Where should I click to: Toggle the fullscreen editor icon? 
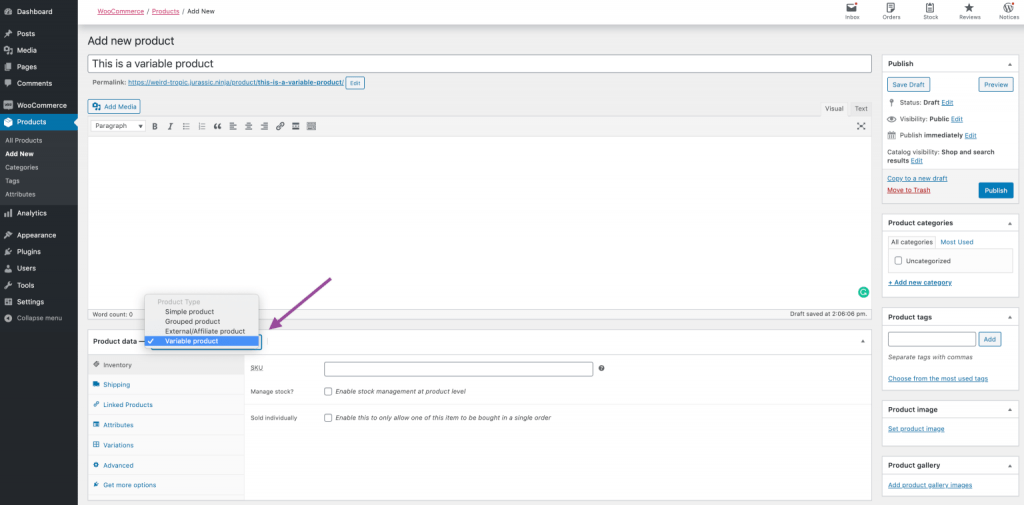pos(861,126)
